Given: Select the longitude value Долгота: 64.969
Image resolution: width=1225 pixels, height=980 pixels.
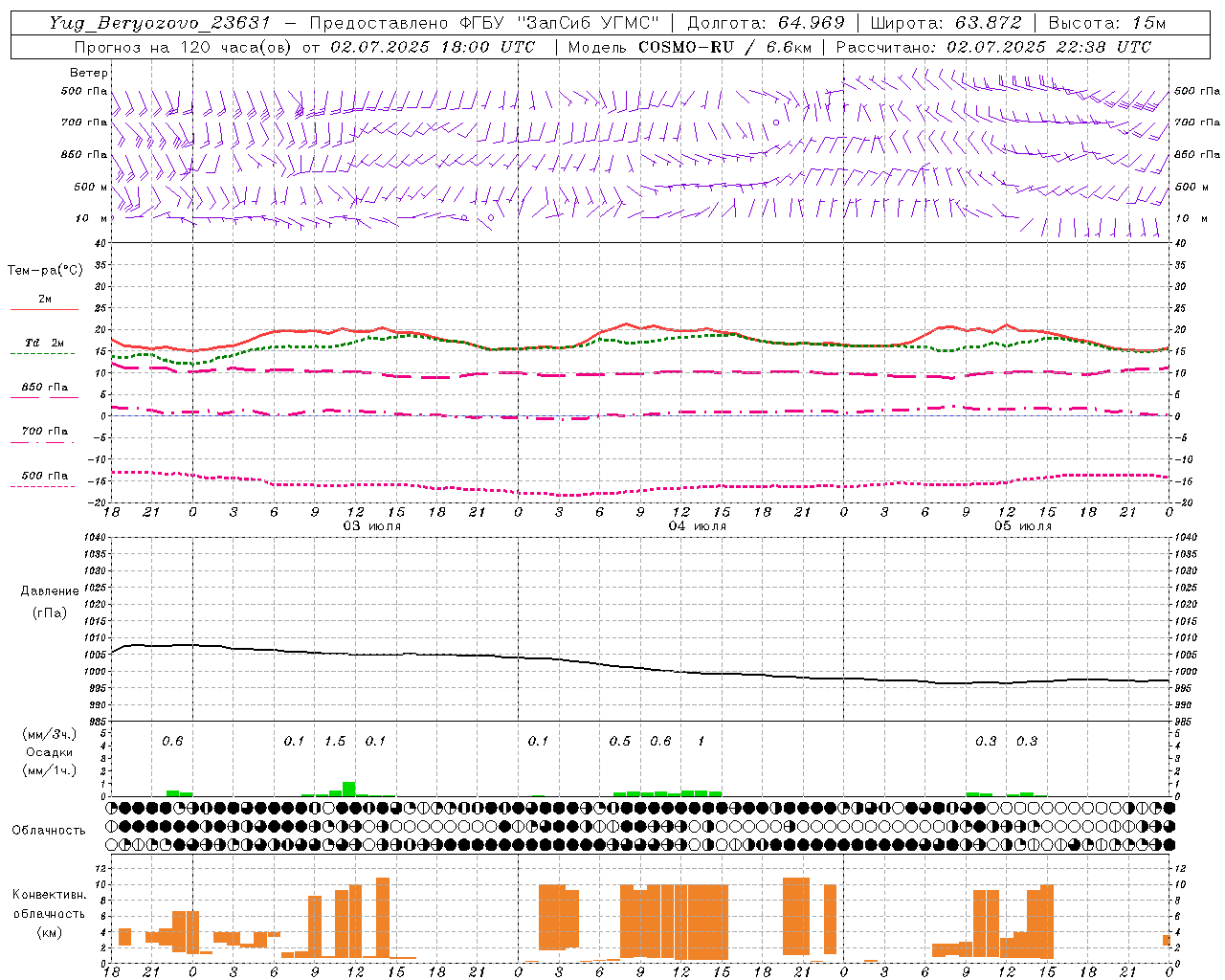Looking at the screenshot, I should pyautogui.click(x=766, y=23).
